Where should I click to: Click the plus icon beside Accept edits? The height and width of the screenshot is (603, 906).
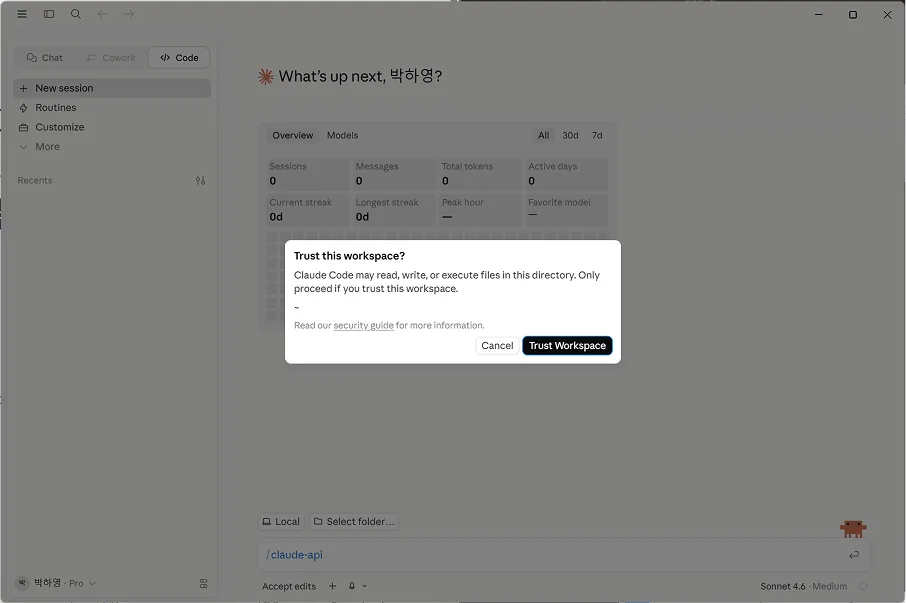coord(332,586)
